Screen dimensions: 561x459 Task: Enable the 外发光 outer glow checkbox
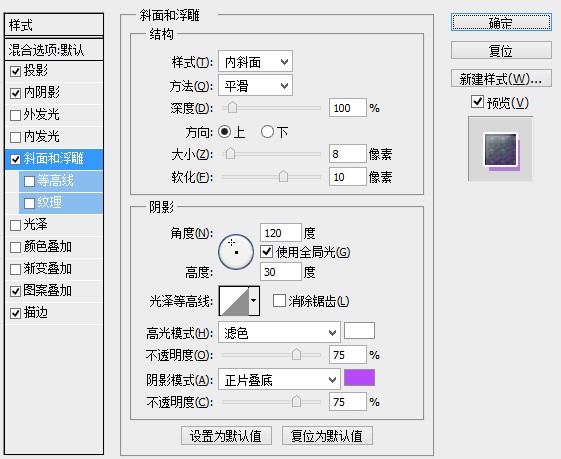point(15,115)
